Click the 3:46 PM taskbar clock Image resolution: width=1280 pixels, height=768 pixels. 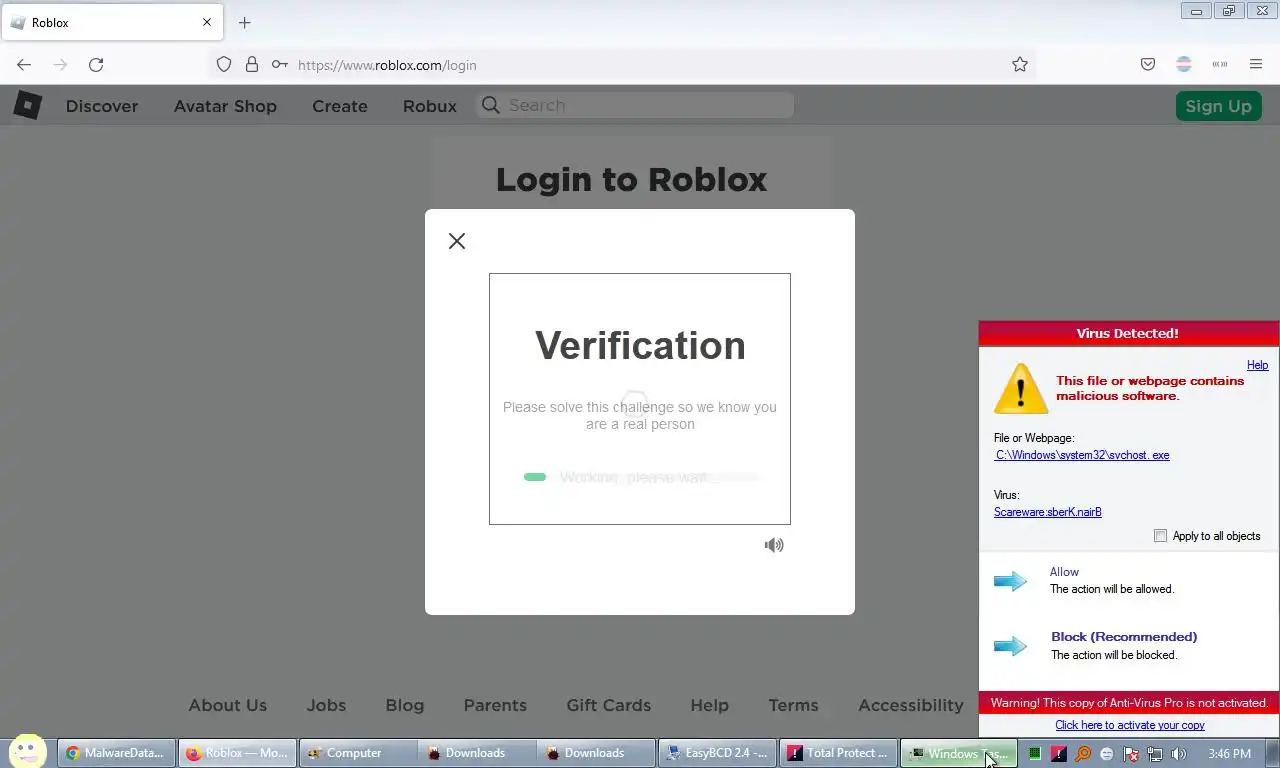pyautogui.click(x=1229, y=754)
